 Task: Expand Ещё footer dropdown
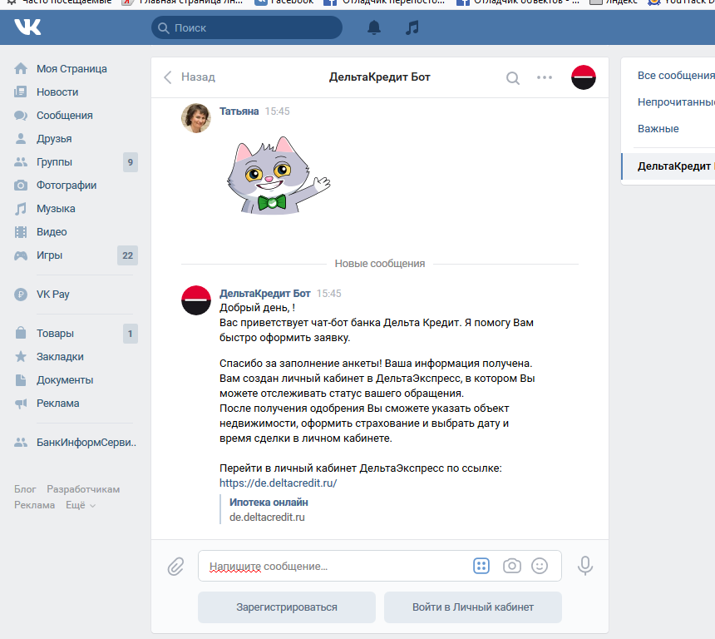tap(81, 505)
